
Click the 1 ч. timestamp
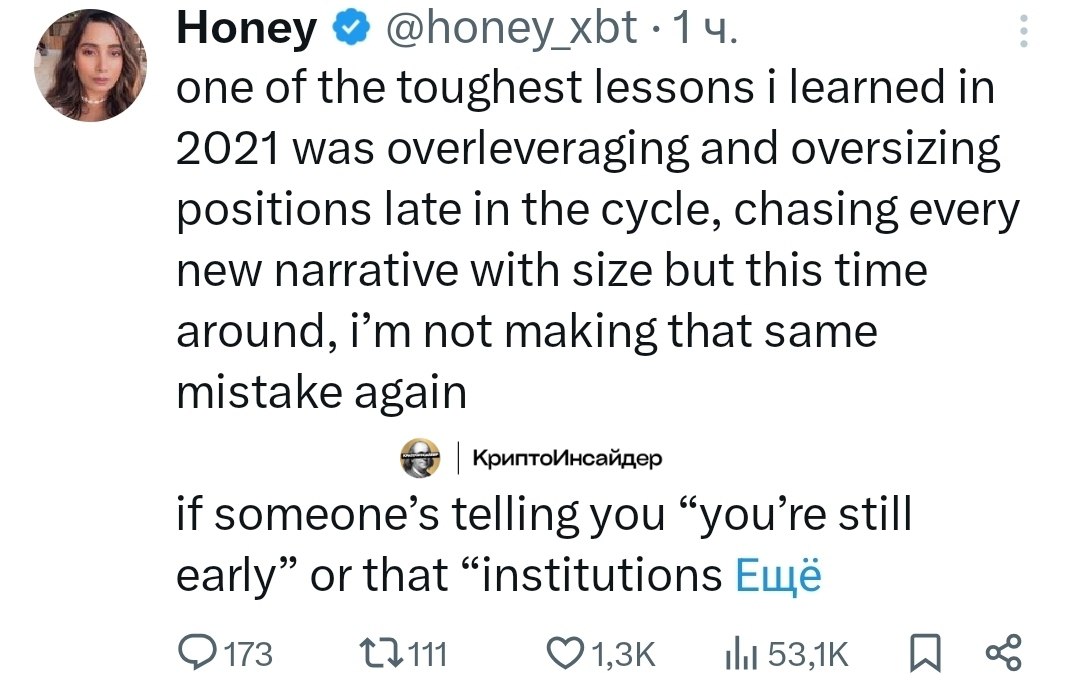[705, 29]
